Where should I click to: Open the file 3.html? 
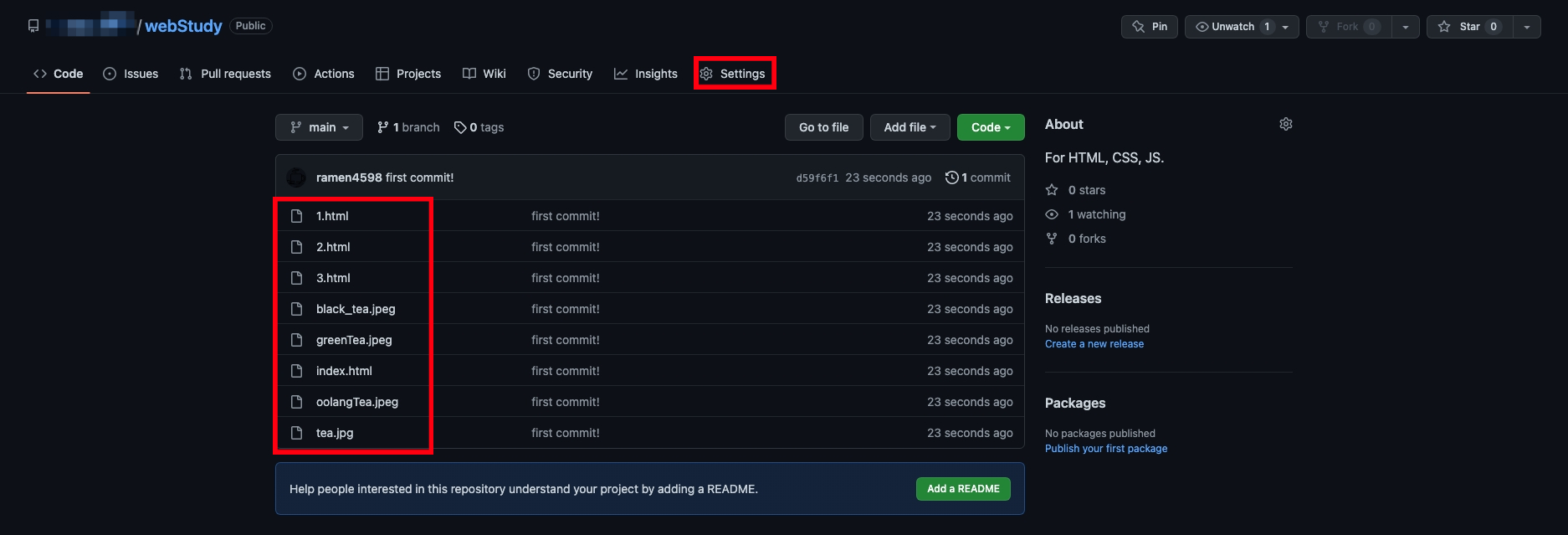click(x=333, y=278)
